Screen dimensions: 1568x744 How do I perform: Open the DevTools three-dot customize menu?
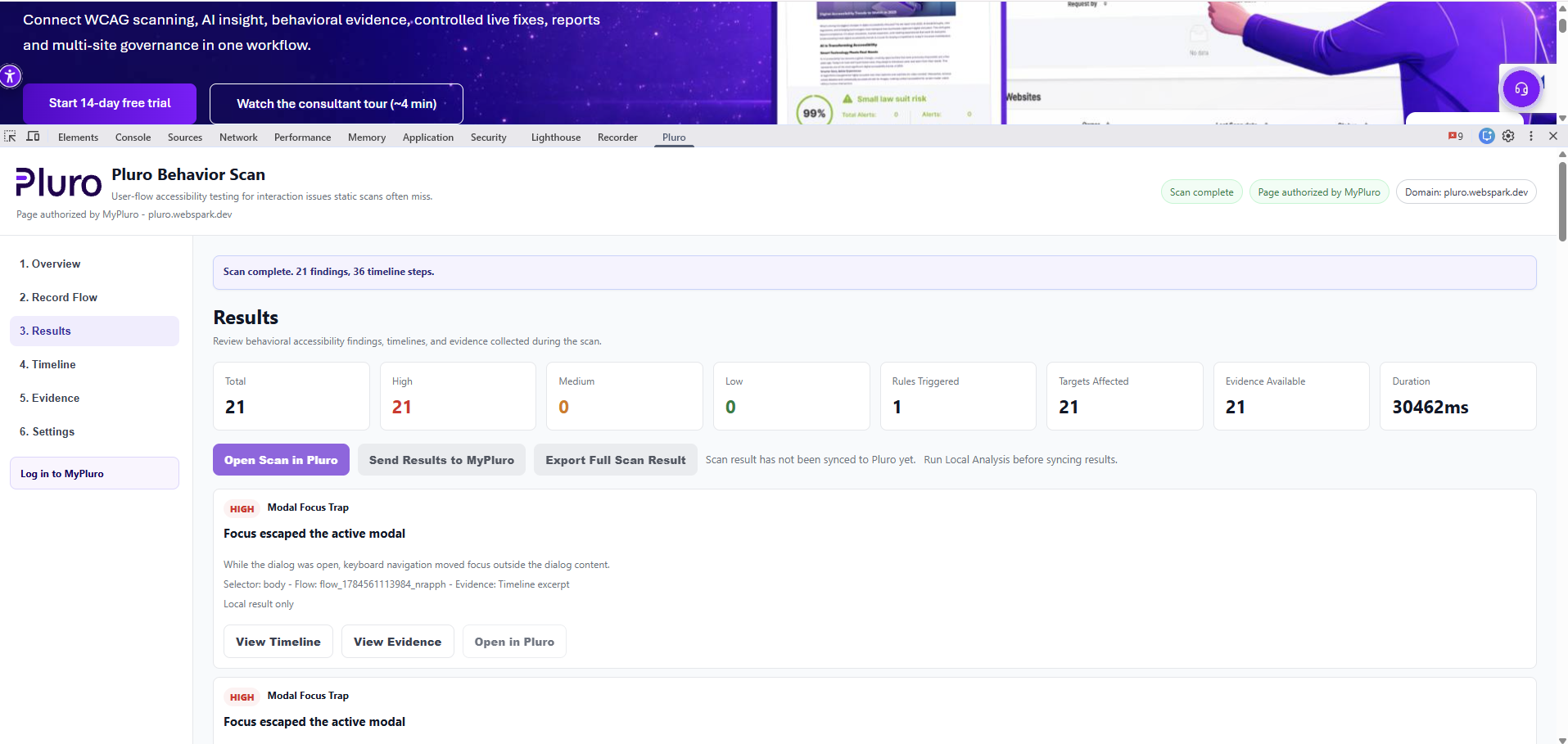1530,137
